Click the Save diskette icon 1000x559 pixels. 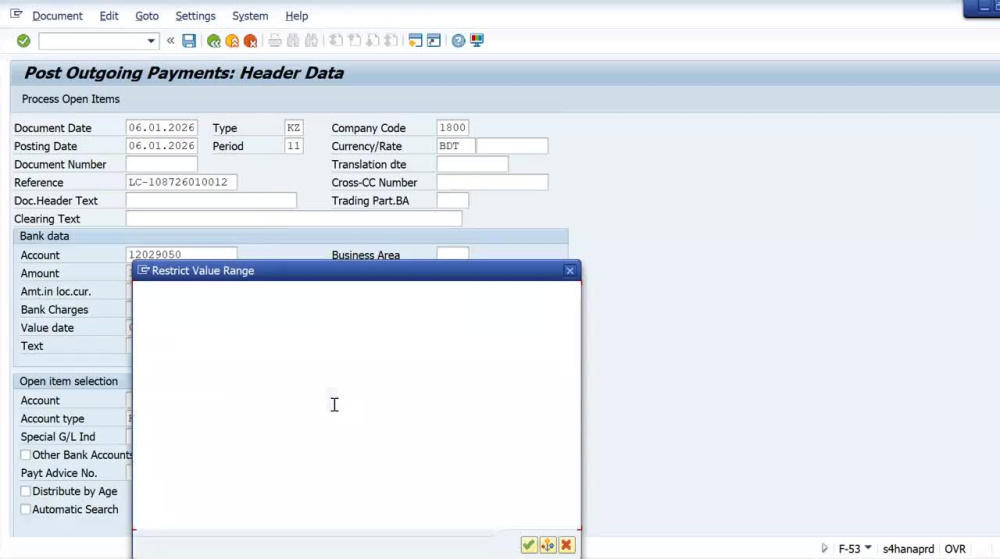click(189, 41)
